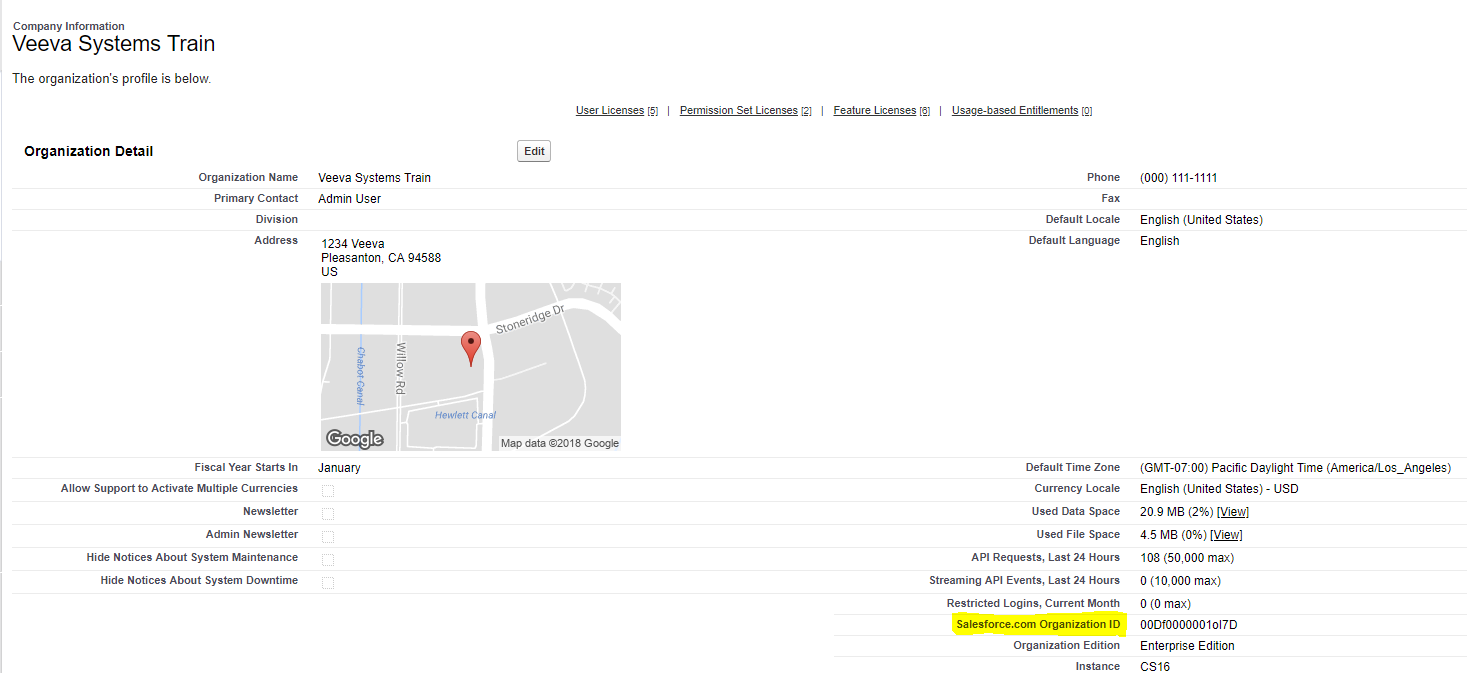Toggle Allow Support to Activate Multiple Currencies checkbox
This screenshot has height=673, width=1467.
[328, 491]
